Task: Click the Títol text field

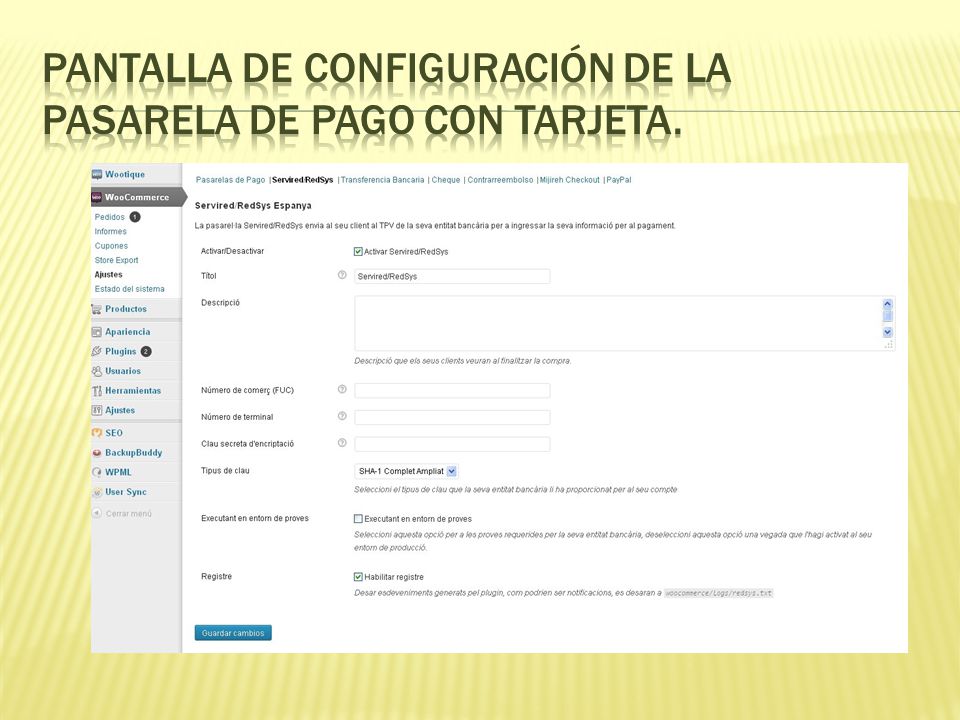Action: (452, 276)
